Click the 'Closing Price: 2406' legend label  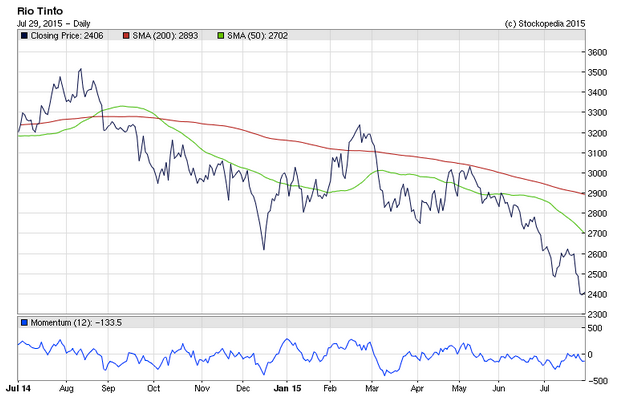67,36
